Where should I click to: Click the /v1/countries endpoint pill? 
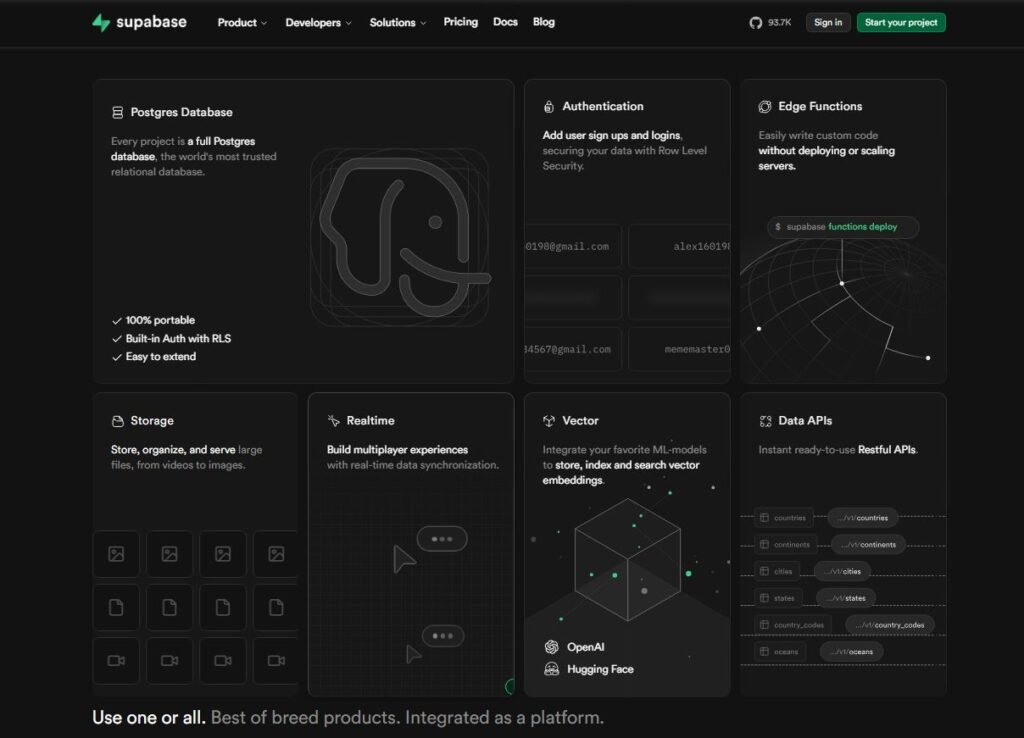point(861,517)
